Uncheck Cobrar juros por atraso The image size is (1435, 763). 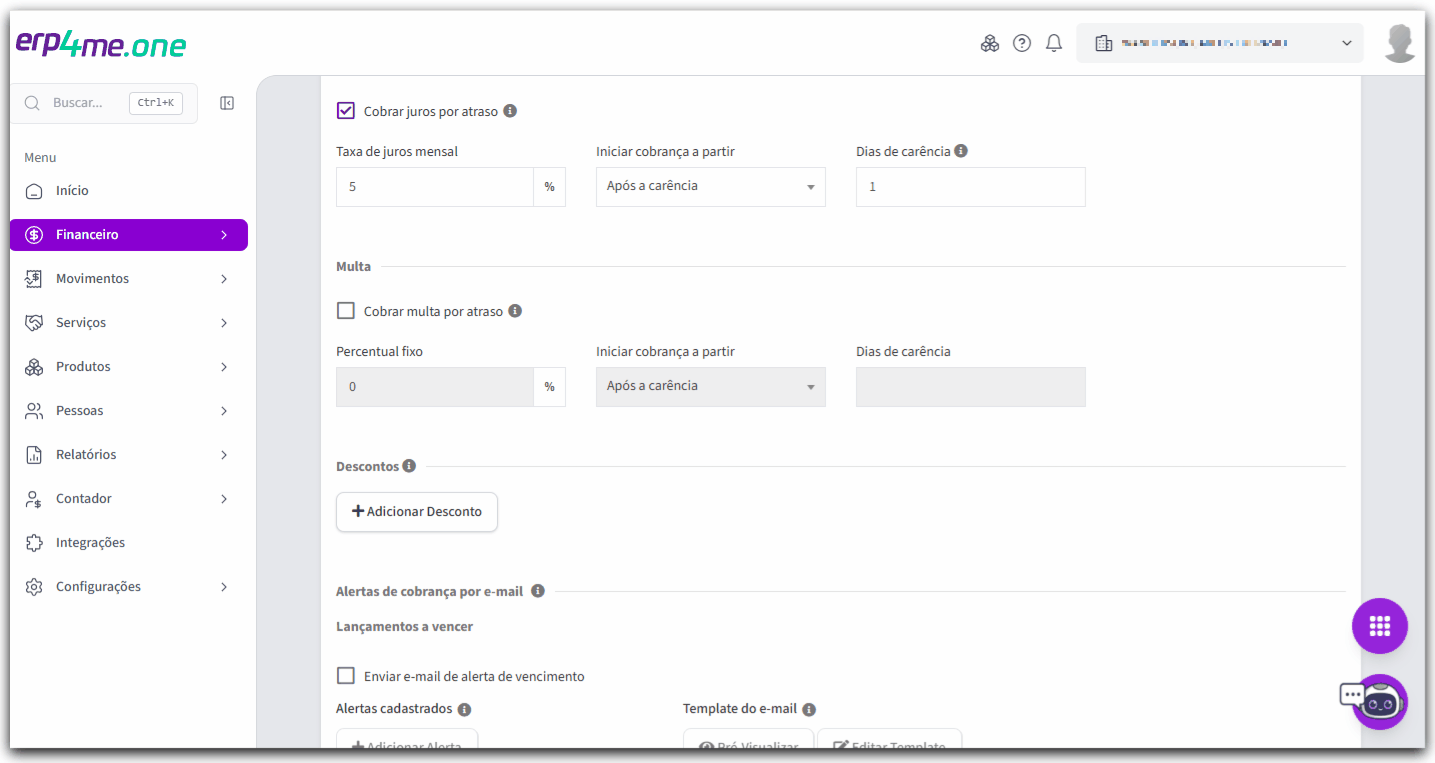click(346, 111)
